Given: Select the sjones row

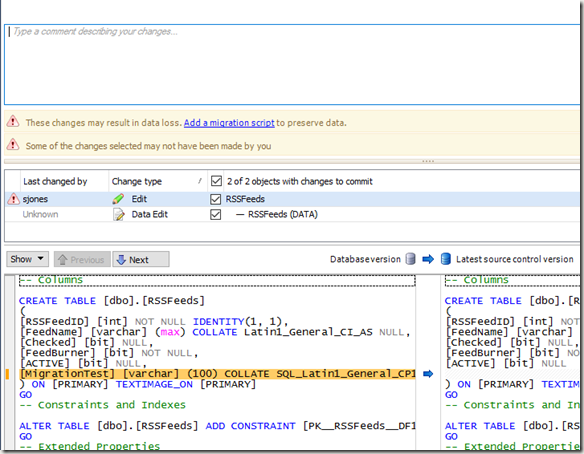Looking at the screenshot, I should [292, 199].
